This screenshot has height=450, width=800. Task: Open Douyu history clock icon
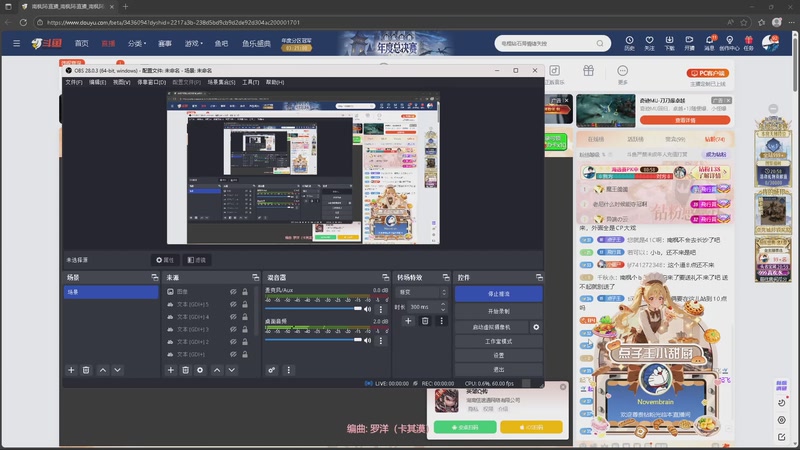click(629, 43)
